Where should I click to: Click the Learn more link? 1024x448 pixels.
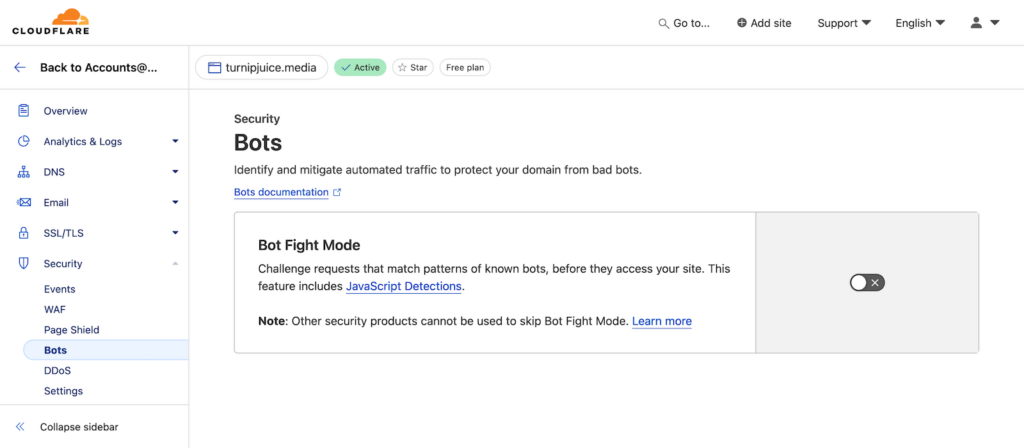click(662, 321)
